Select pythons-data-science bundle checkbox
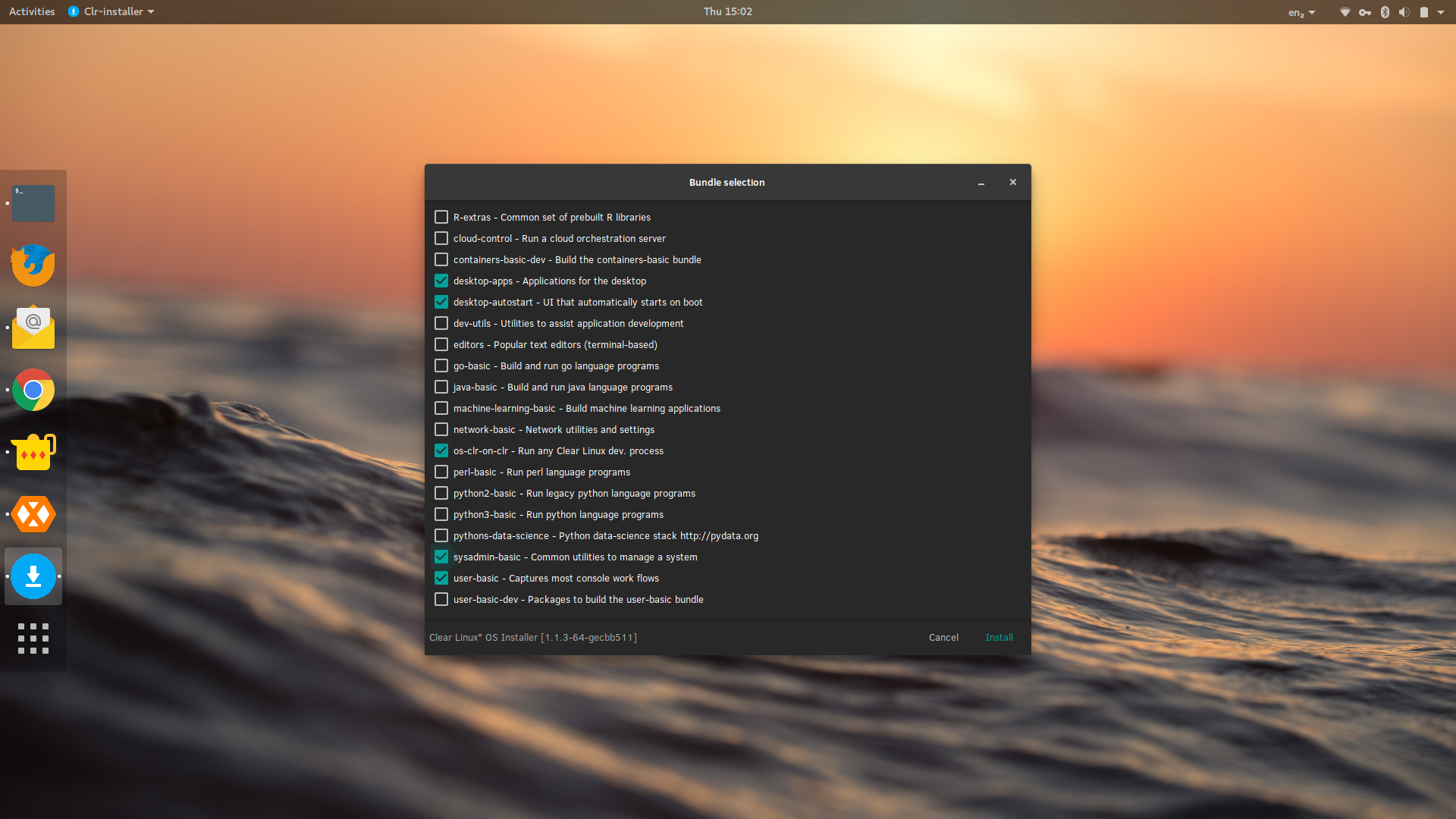This screenshot has width=1456, height=819. [441, 535]
